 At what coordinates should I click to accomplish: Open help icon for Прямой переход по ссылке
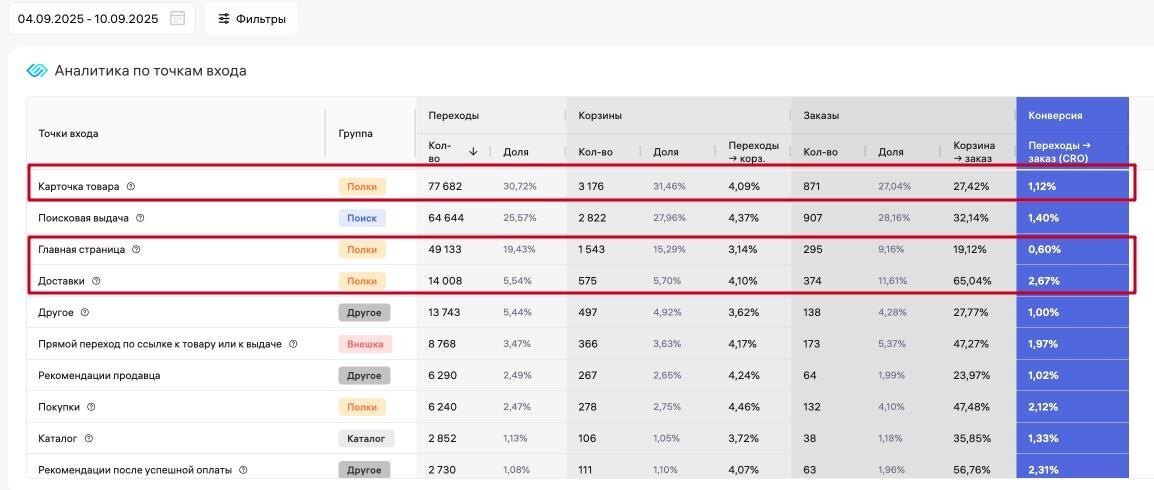(x=293, y=344)
